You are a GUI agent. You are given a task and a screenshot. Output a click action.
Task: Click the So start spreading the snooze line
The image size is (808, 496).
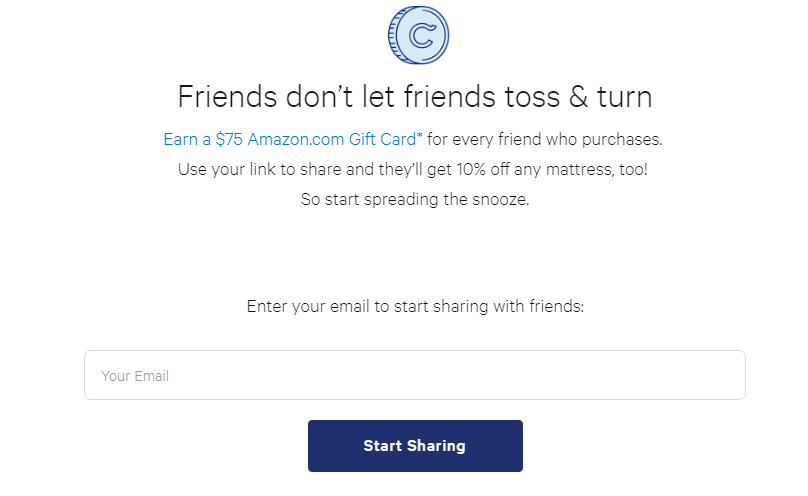(415, 199)
